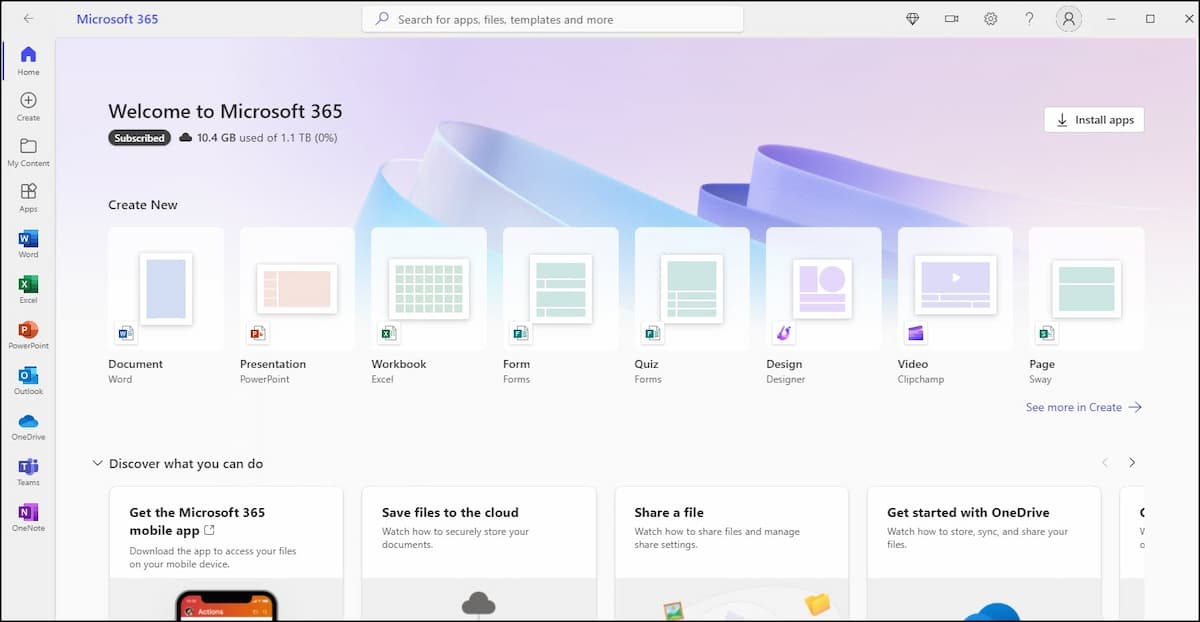Click the Install apps button

tap(1093, 119)
